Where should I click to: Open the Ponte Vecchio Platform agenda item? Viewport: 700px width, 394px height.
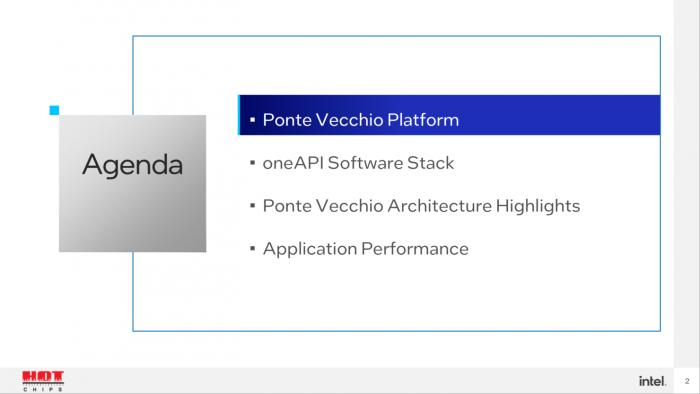pos(361,120)
